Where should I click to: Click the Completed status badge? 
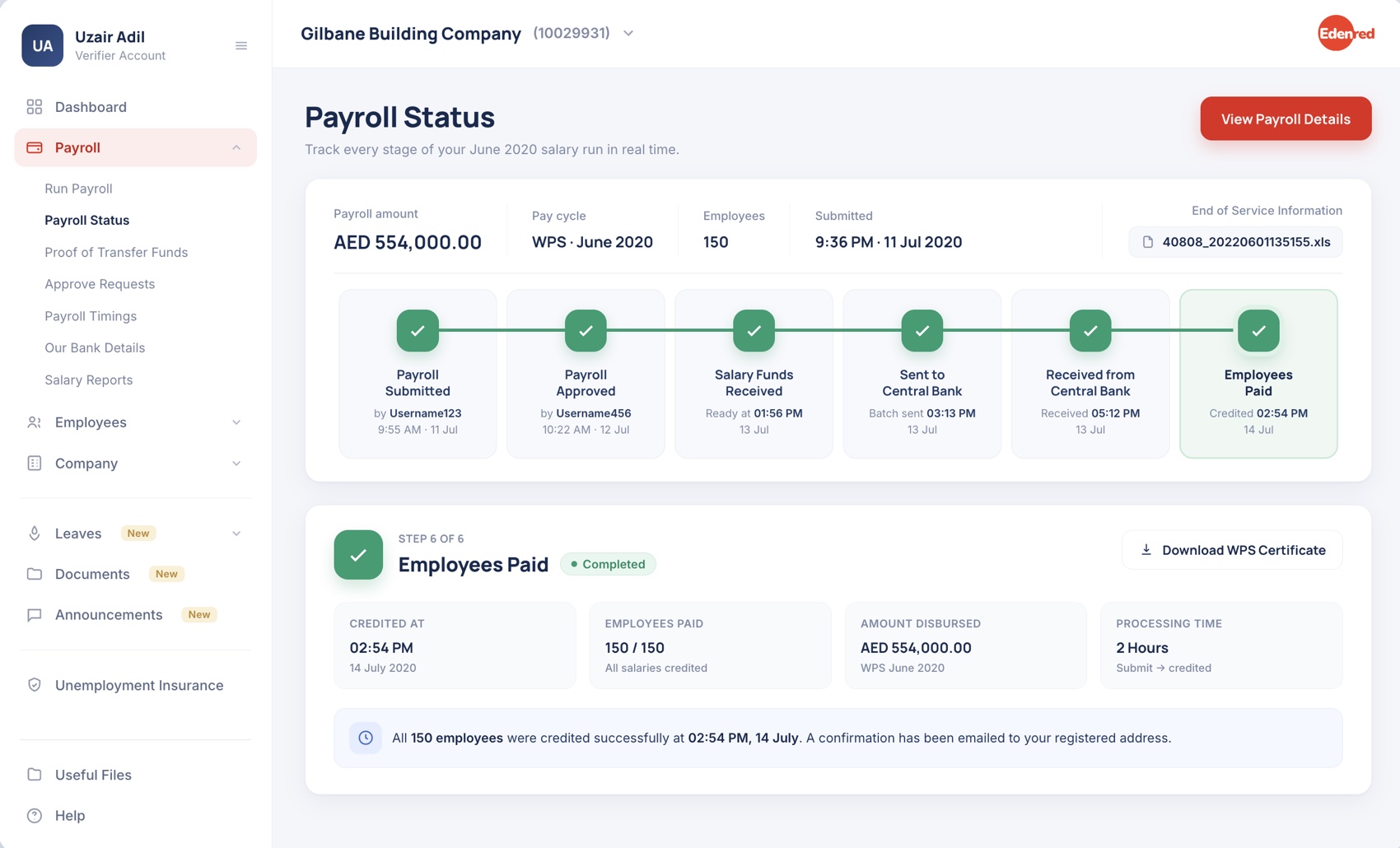(x=608, y=564)
